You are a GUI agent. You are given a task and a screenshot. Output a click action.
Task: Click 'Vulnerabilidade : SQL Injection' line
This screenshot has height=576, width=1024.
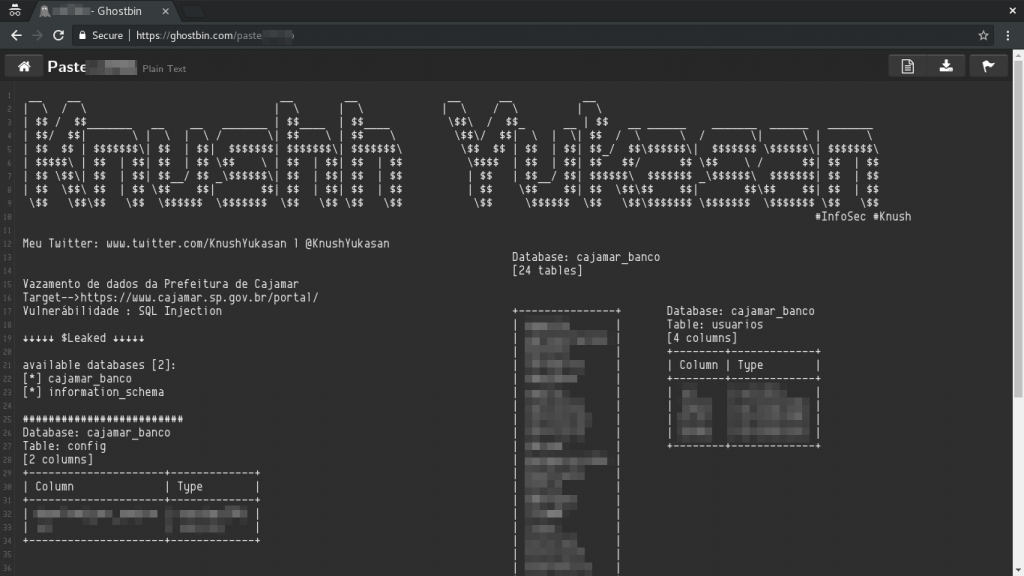click(122, 311)
